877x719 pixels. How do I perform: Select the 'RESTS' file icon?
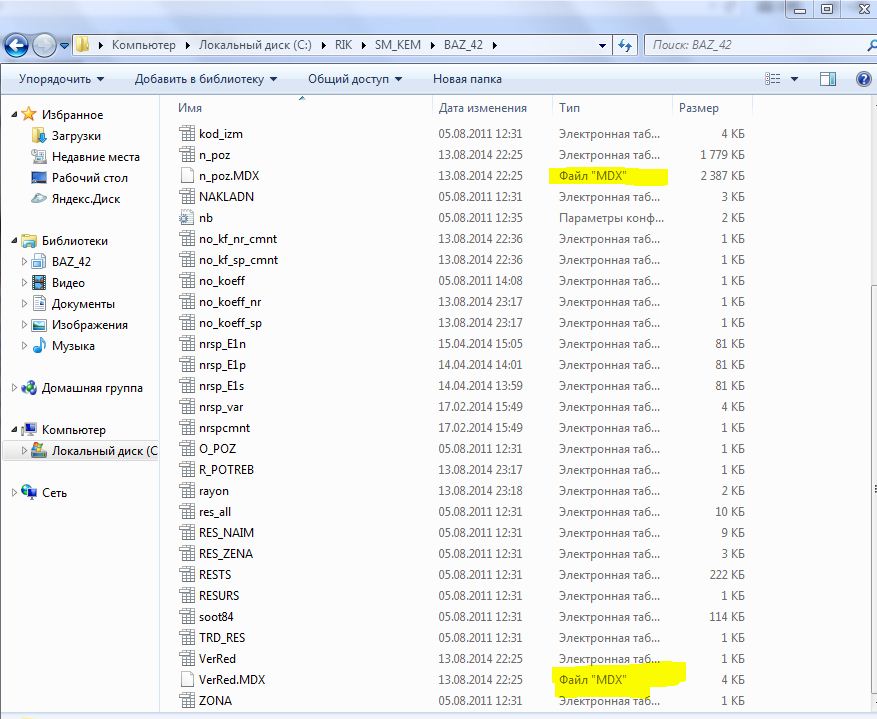tap(187, 575)
